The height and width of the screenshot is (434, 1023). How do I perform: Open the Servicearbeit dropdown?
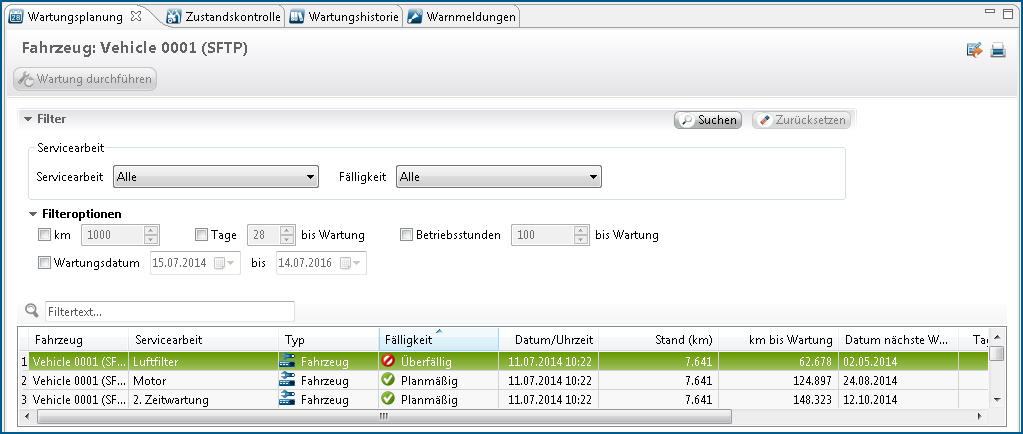pyautogui.click(x=215, y=177)
